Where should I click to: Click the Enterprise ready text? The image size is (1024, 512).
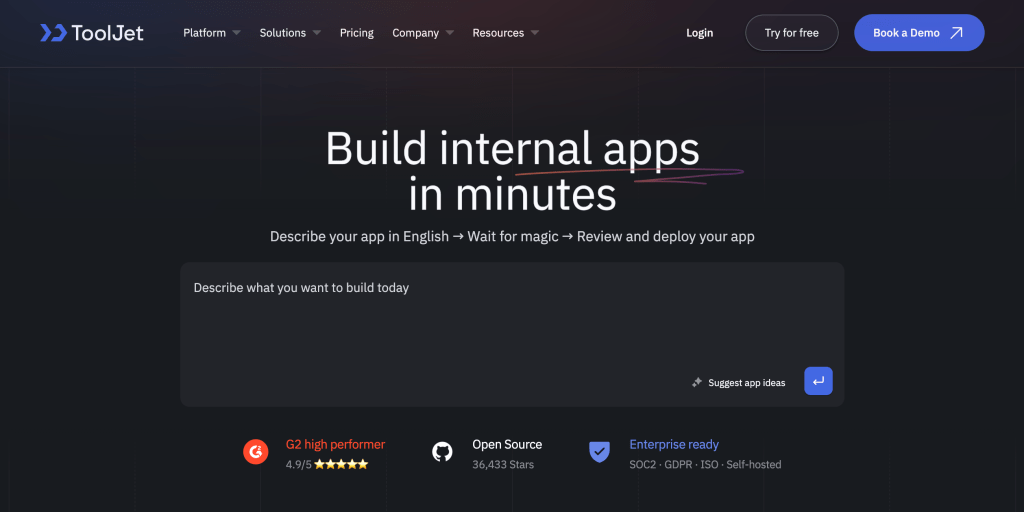click(x=674, y=445)
